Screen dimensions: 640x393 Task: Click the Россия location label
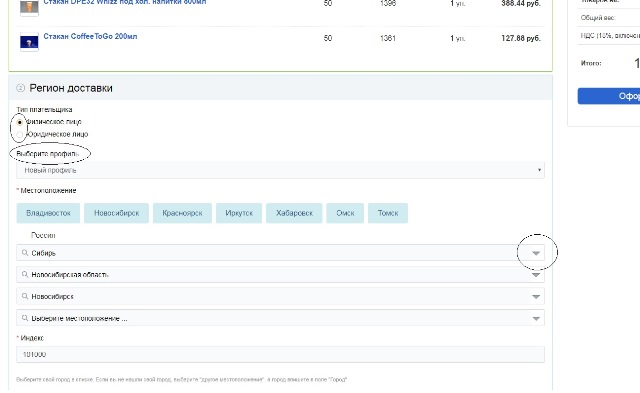(x=43, y=235)
